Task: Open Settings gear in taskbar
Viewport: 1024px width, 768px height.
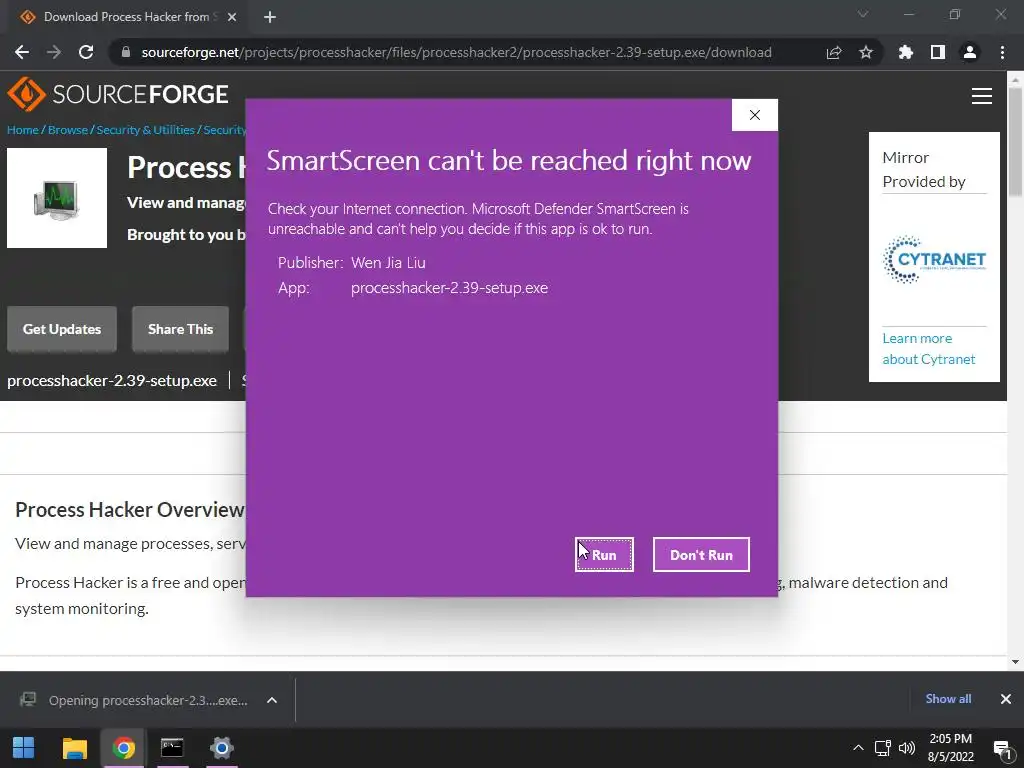Action: click(221, 748)
